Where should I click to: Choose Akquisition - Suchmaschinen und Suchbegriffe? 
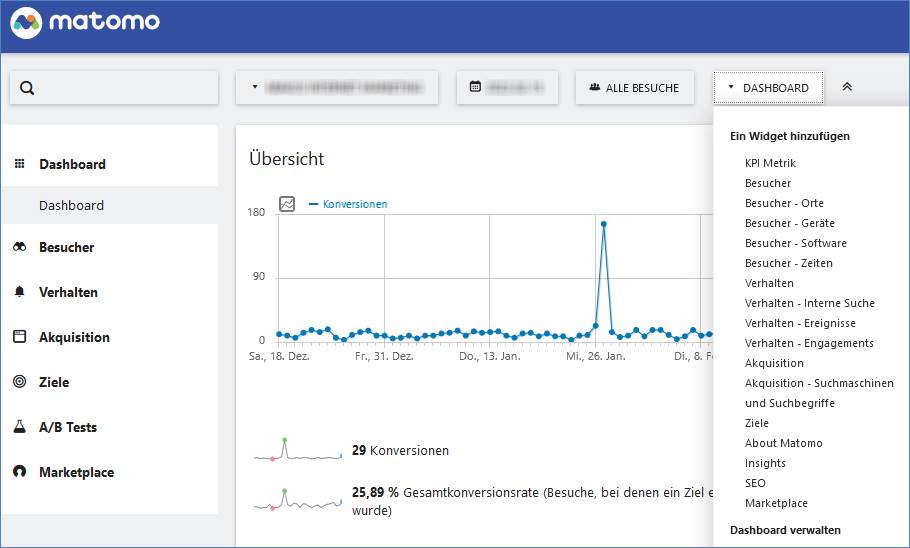tap(819, 393)
